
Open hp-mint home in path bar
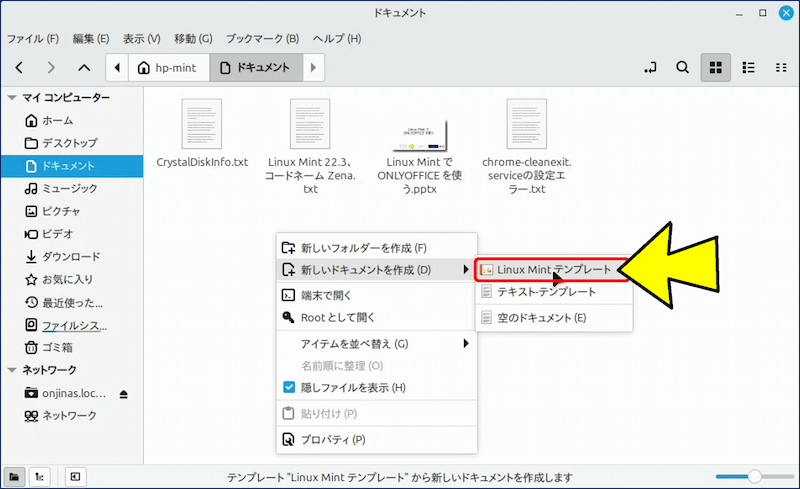click(169, 67)
